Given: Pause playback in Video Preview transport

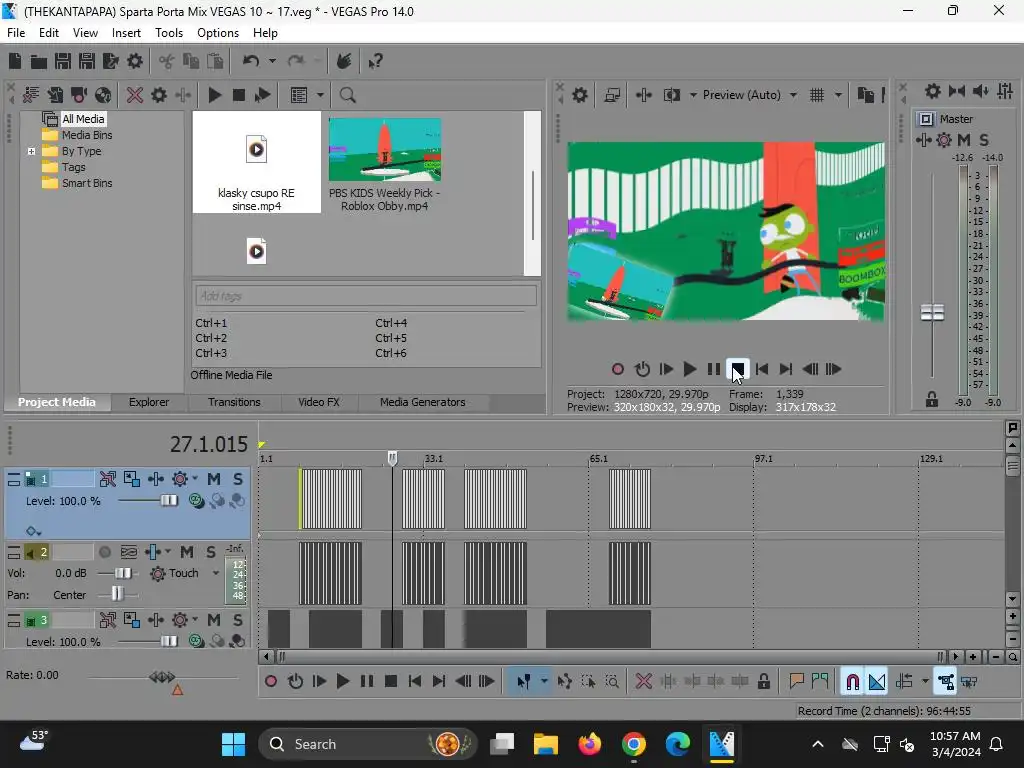Looking at the screenshot, I should [x=714, y=369].
